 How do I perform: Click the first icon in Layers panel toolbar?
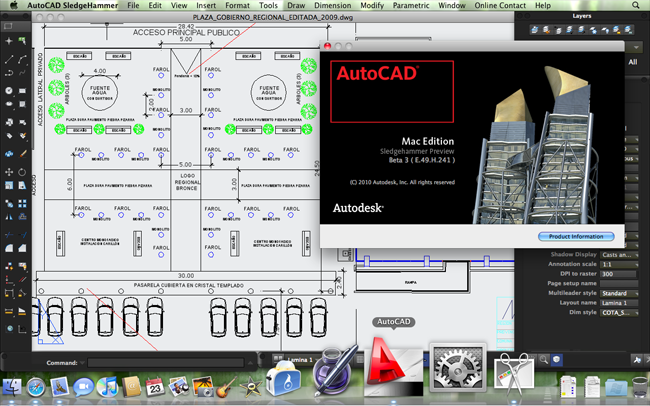coord(534,29)
